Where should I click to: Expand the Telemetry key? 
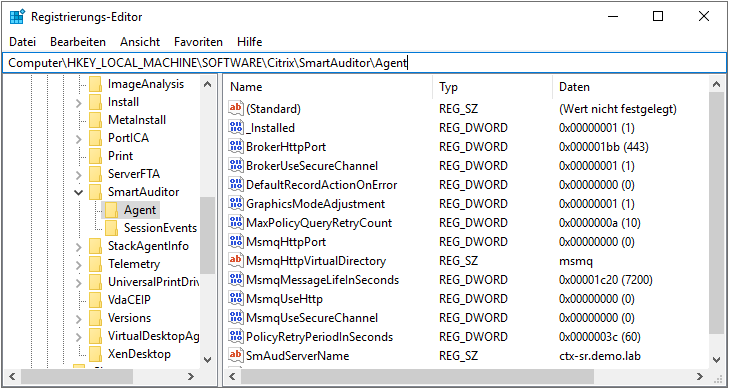tap(78, 264)
